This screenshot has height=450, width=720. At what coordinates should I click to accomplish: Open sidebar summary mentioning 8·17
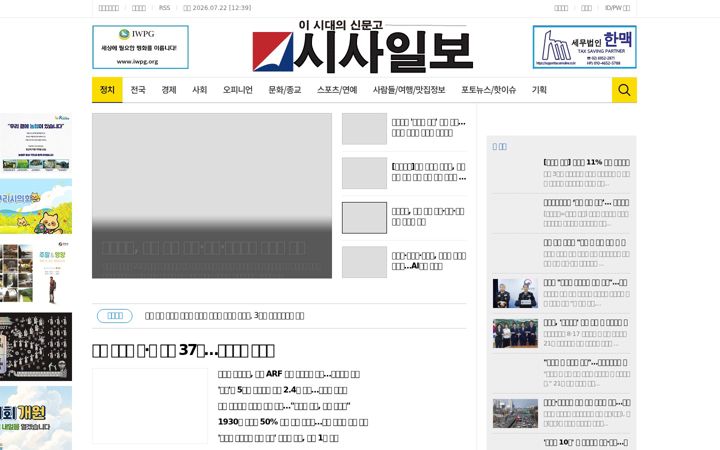coord(586,339)
